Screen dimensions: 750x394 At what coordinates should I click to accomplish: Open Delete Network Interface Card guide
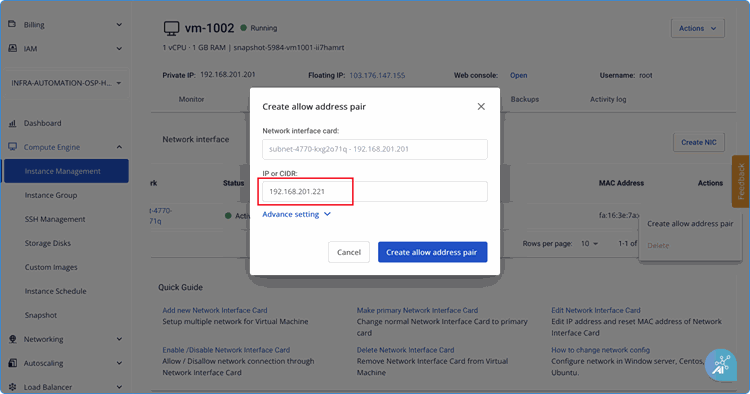[x=405, y=350]
